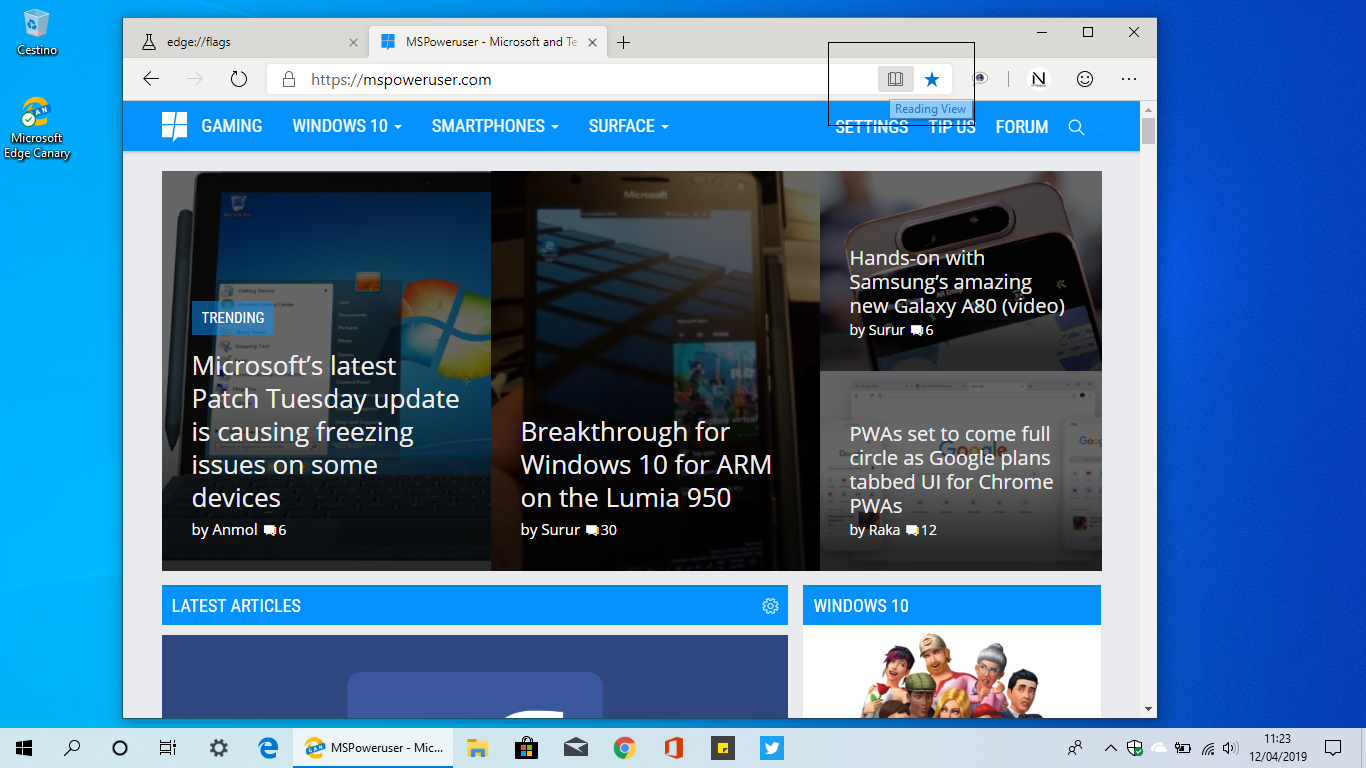The height and width of the screenshot is (768, 1366).
Task: Send feedback with the smiley icon
Action: click(1085, 79)
